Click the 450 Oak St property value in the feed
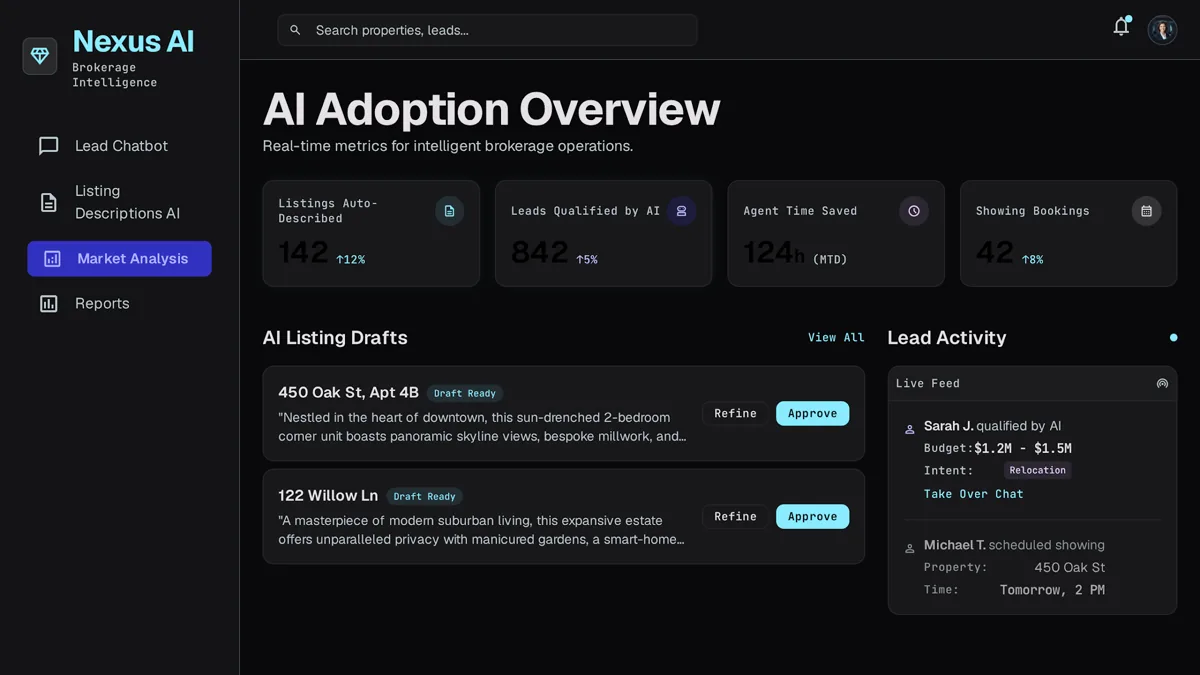This screenshot has height=675, width=1200. pyautogui.click(x=1069, y=568)
